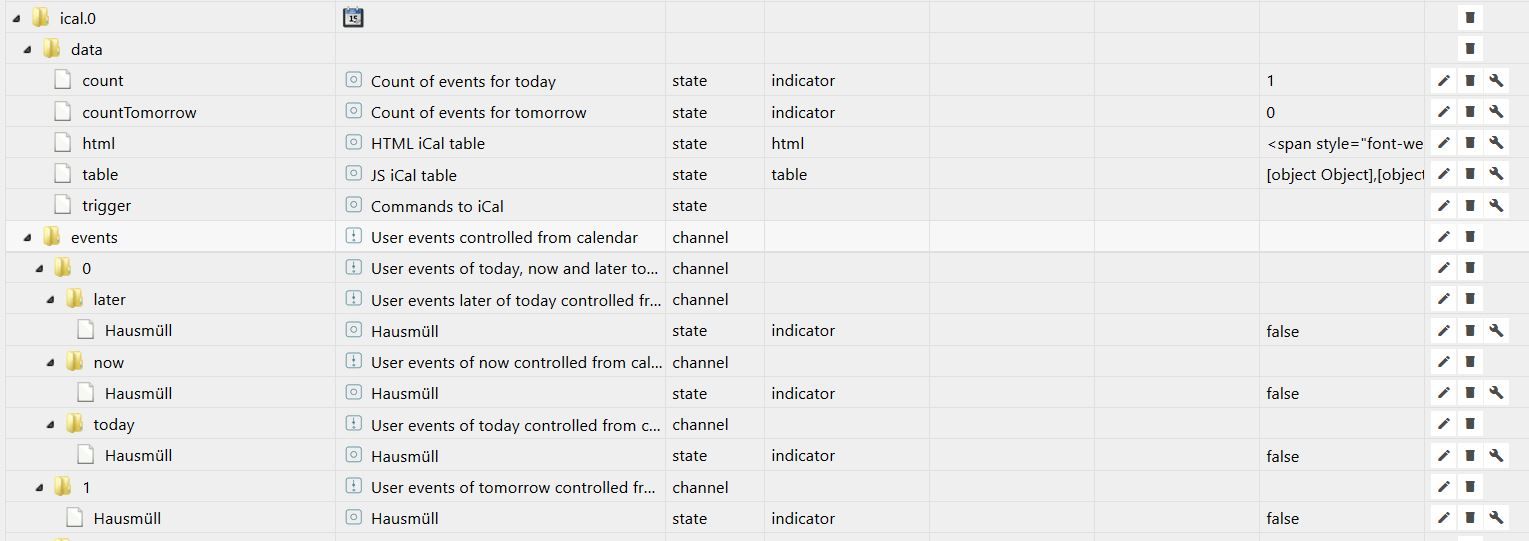The width and height of the screenshot is (1529, 541).
Task: Select the countTomorrow tree item
Action: pyautogui.click(x=138, y=112)
